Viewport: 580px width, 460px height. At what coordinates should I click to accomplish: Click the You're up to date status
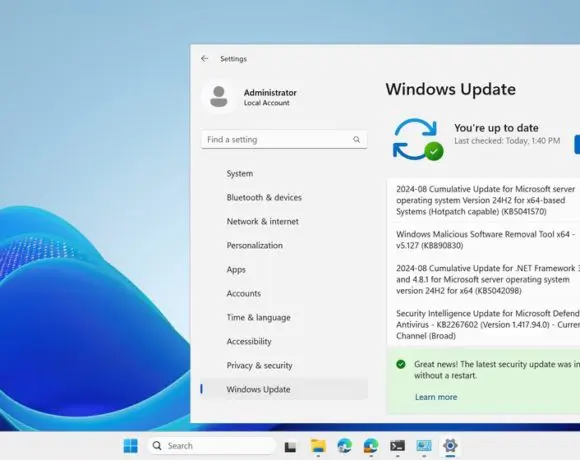(x=496, y=128)
